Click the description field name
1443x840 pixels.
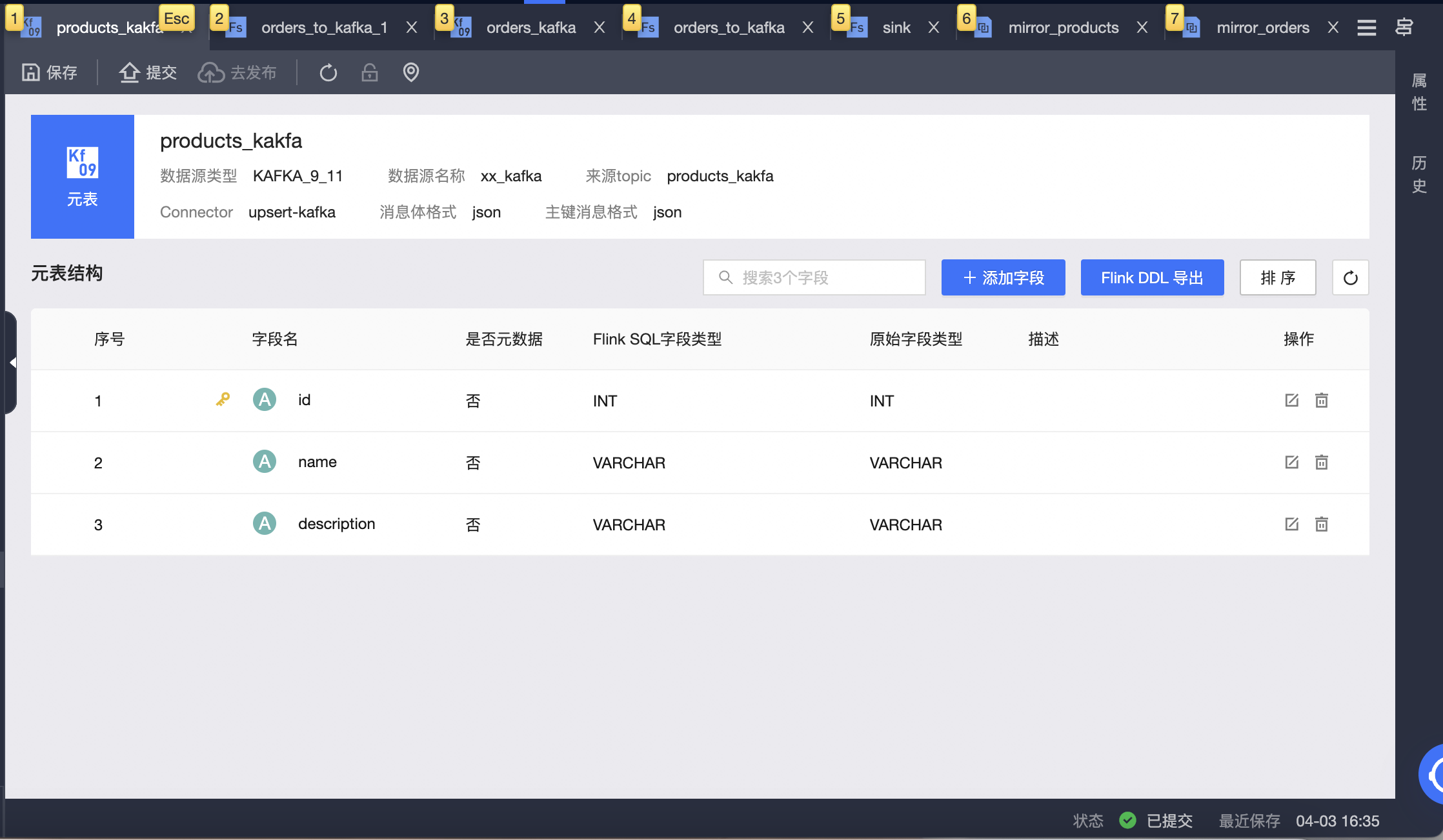coord(336,523)
